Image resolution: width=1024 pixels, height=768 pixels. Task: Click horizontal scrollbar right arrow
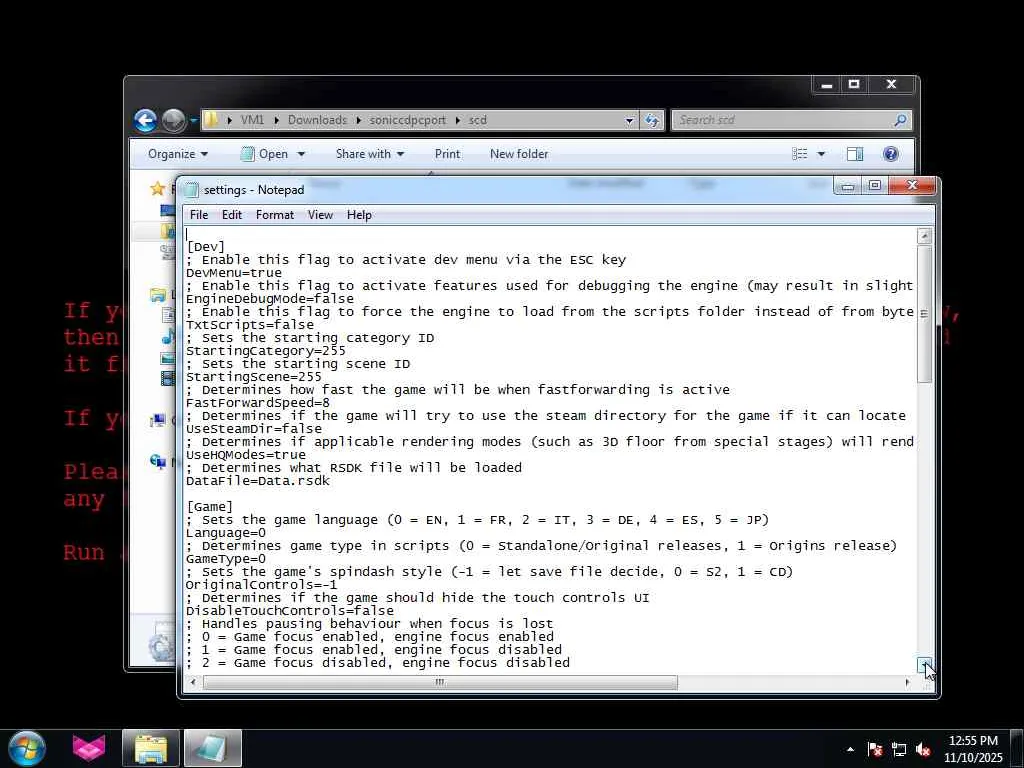point(907,682)
